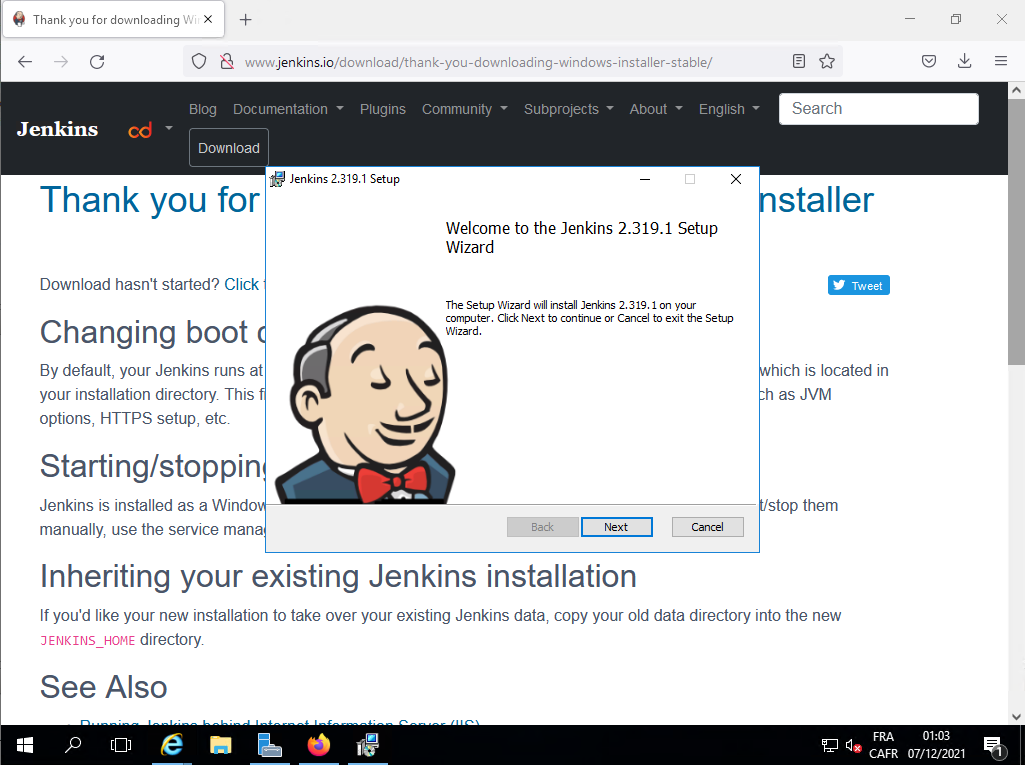Click the Tweet button

tap(858, 286)
